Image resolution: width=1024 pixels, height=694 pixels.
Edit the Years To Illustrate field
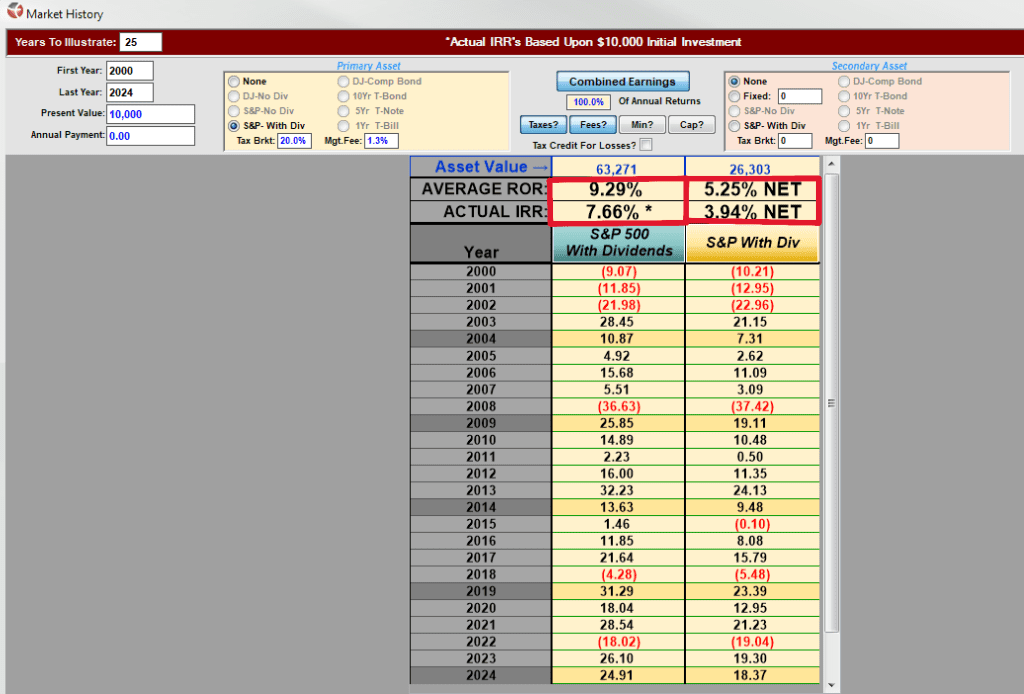tap(140, 42)
